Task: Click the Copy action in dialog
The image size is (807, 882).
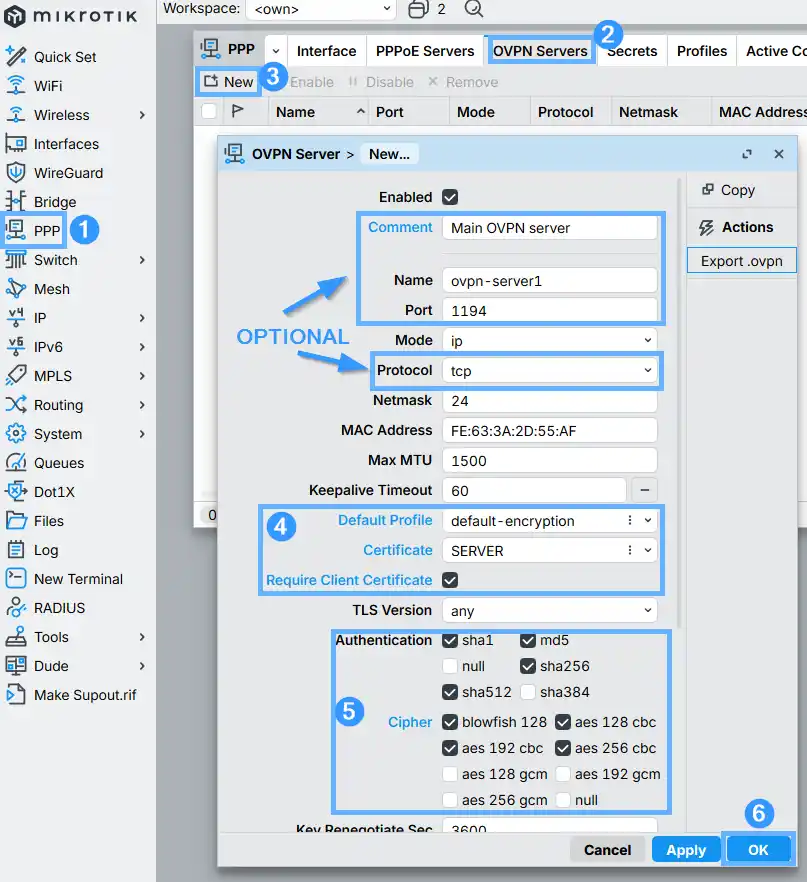Action: pyautogui.click(x=729, y=190)
